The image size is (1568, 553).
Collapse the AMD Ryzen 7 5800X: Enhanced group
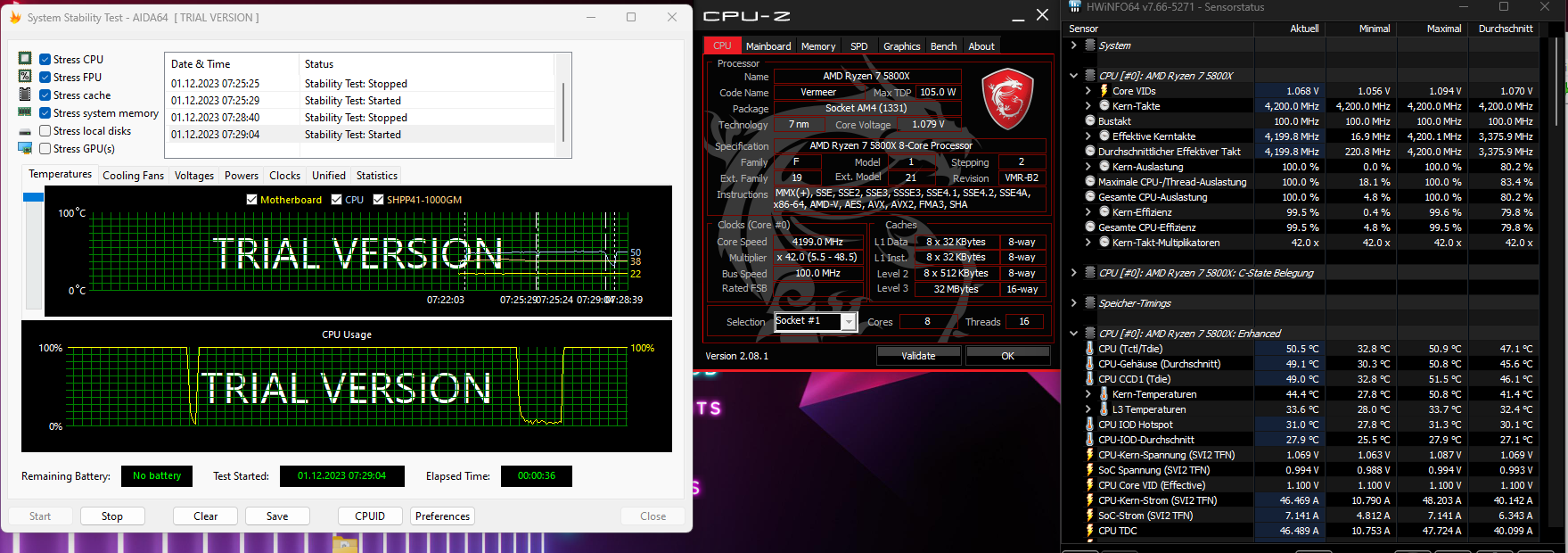click(1073, 334)
